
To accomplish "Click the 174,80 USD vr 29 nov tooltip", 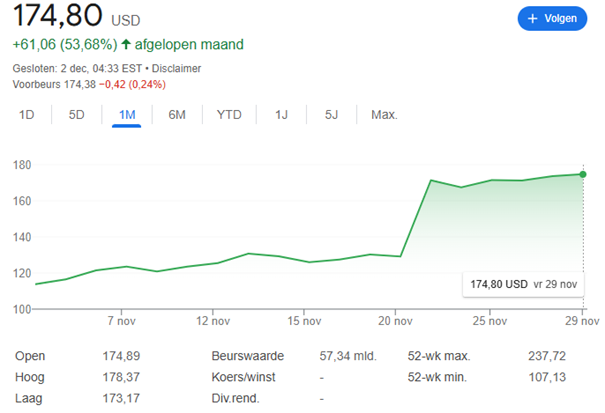I will [524, 284].
